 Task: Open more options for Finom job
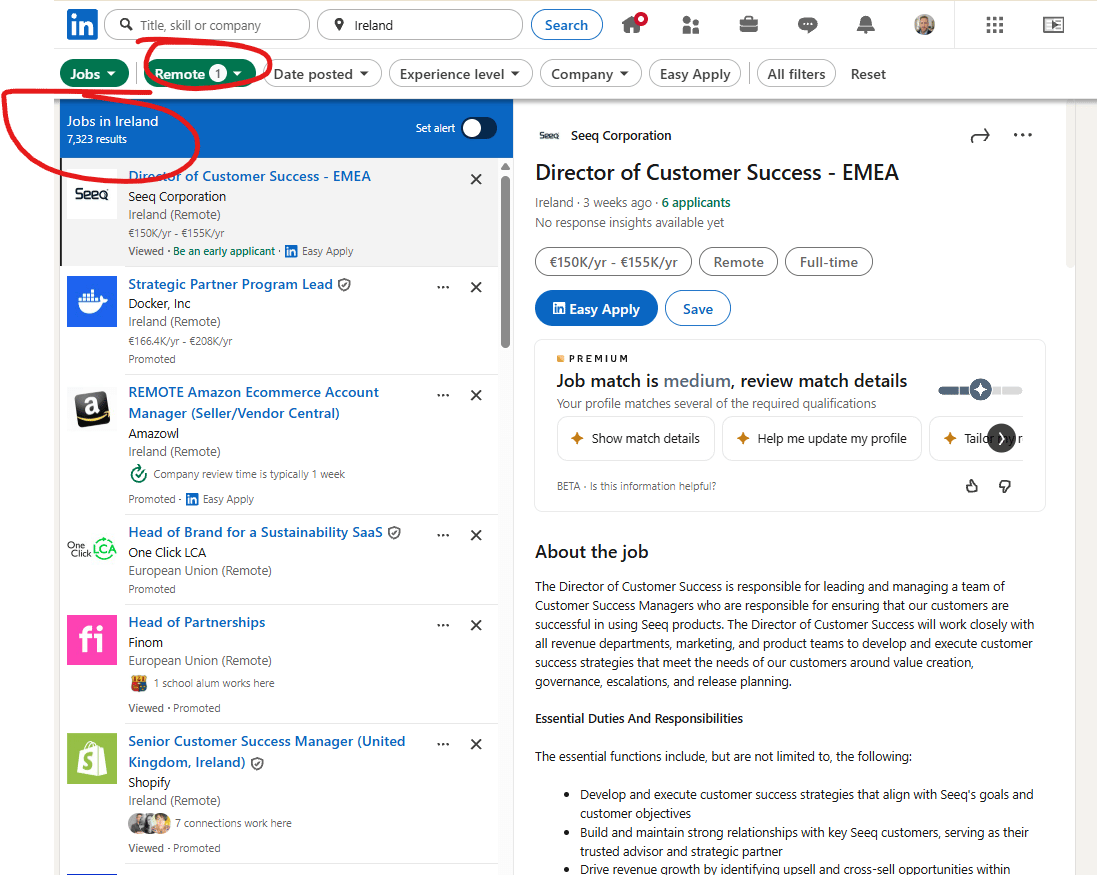[443, 625]
